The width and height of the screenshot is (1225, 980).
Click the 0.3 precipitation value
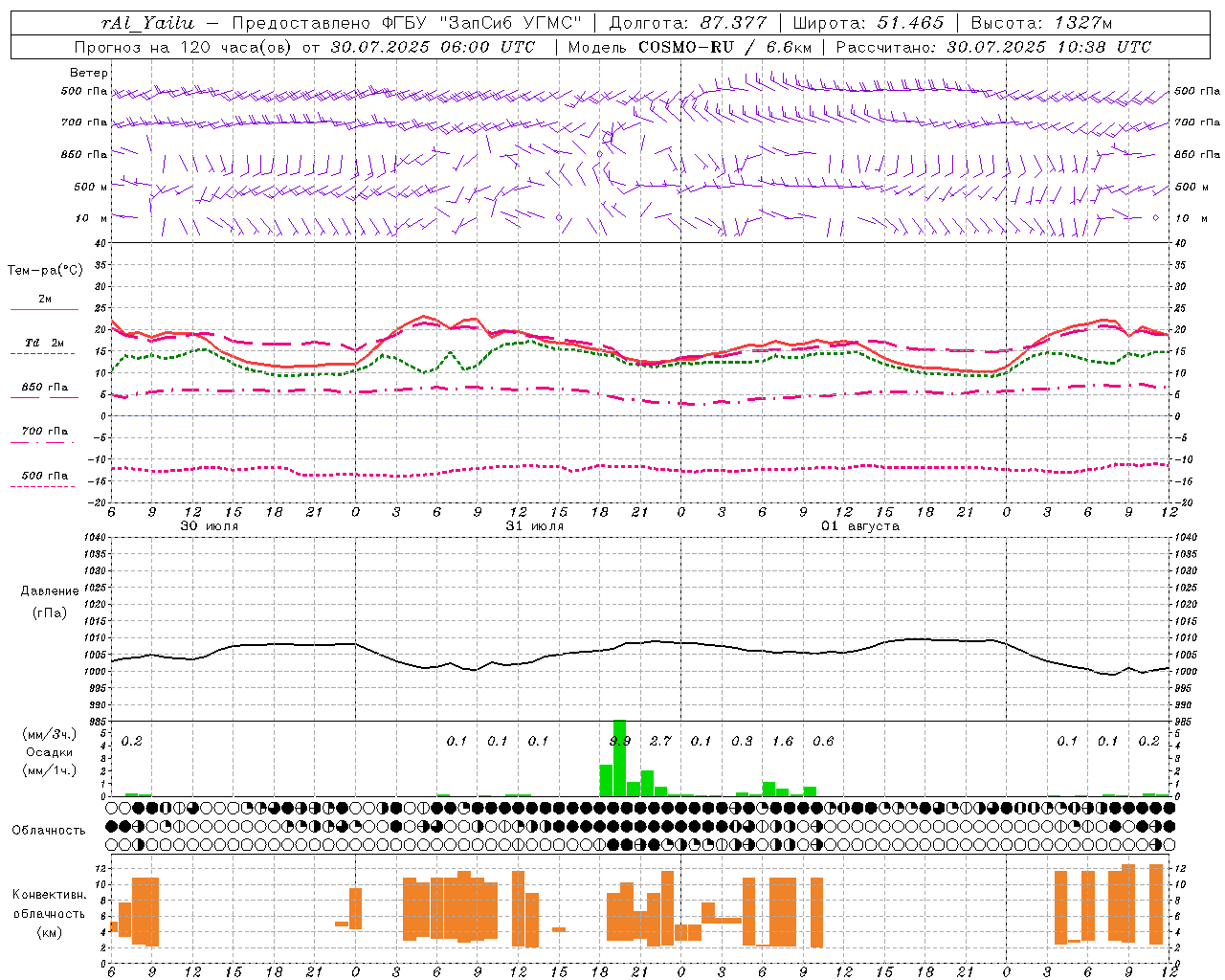742,741
